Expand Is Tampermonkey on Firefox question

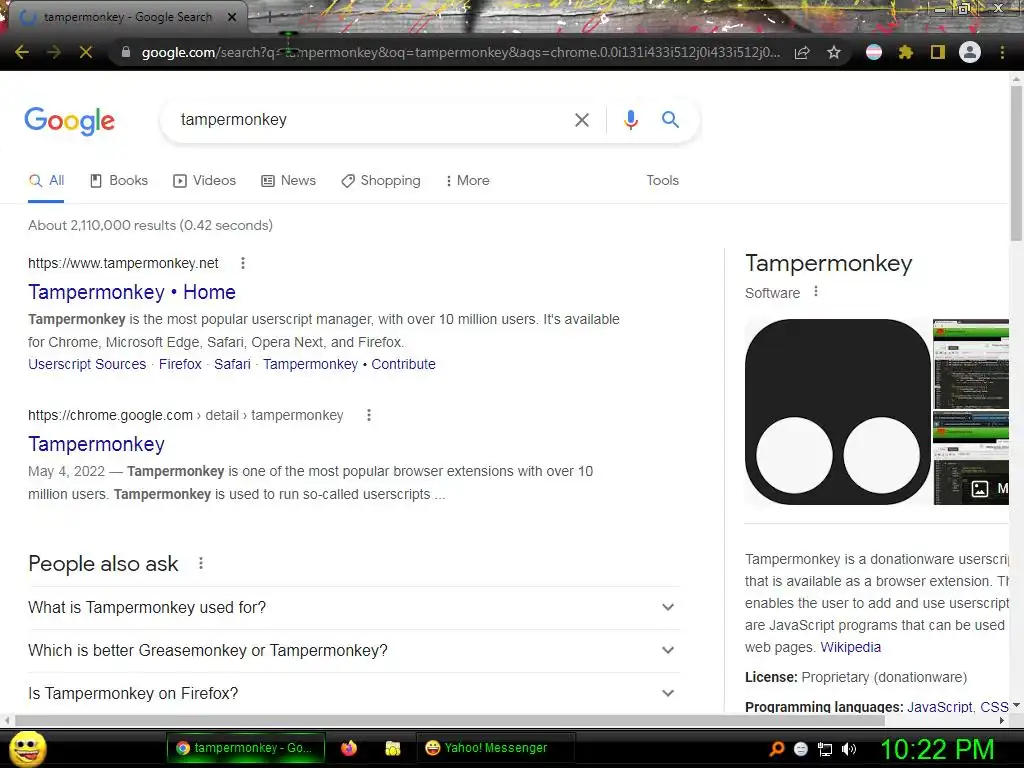(x=354, y=693)
